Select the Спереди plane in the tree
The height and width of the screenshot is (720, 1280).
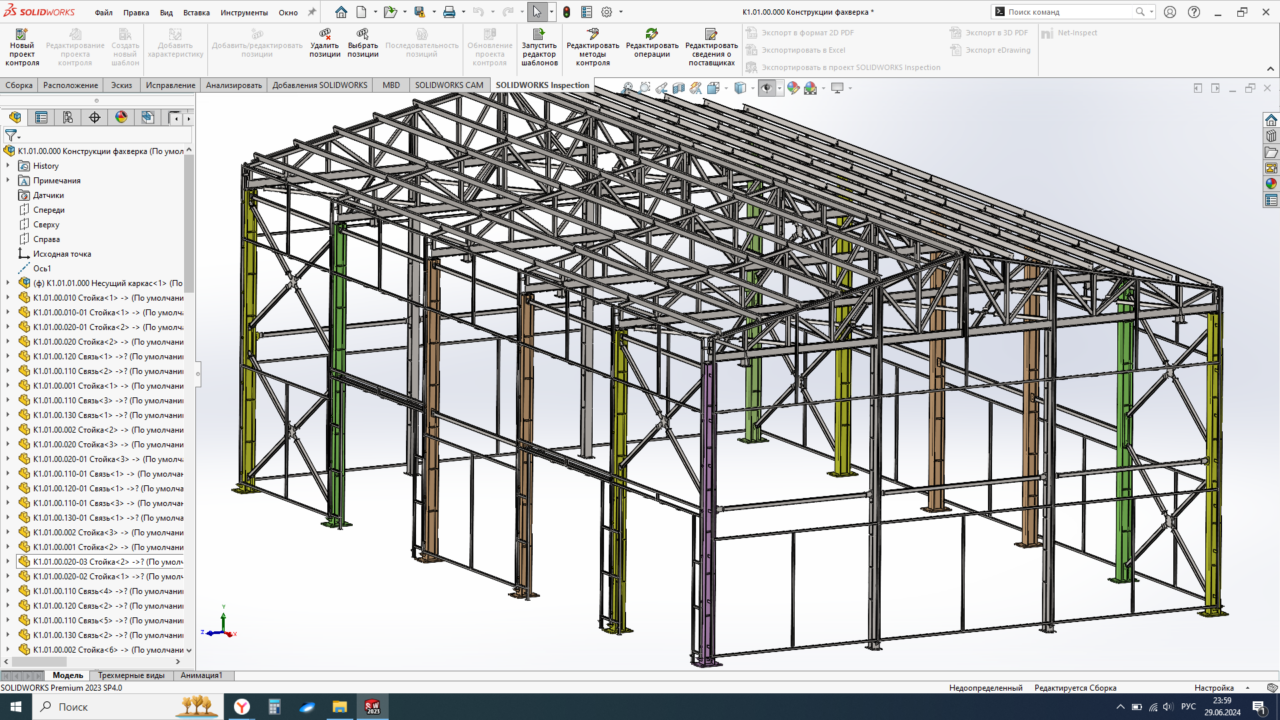[x=48, y=210]
